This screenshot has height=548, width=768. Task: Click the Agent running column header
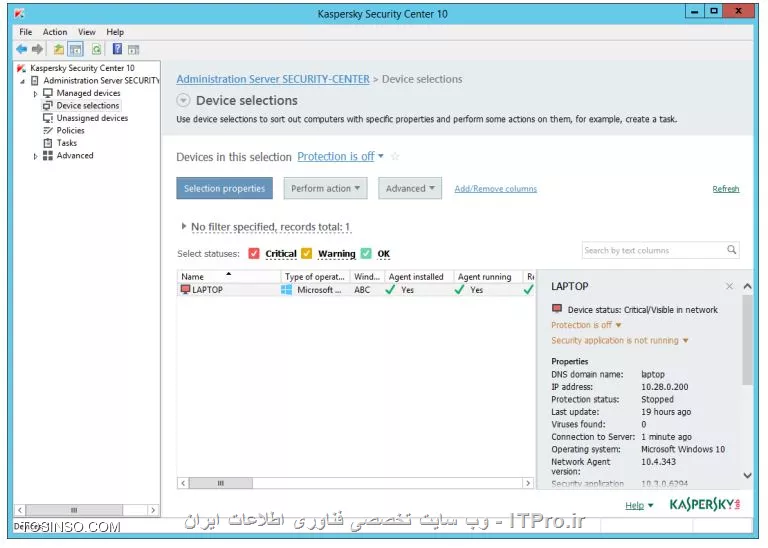488,277
